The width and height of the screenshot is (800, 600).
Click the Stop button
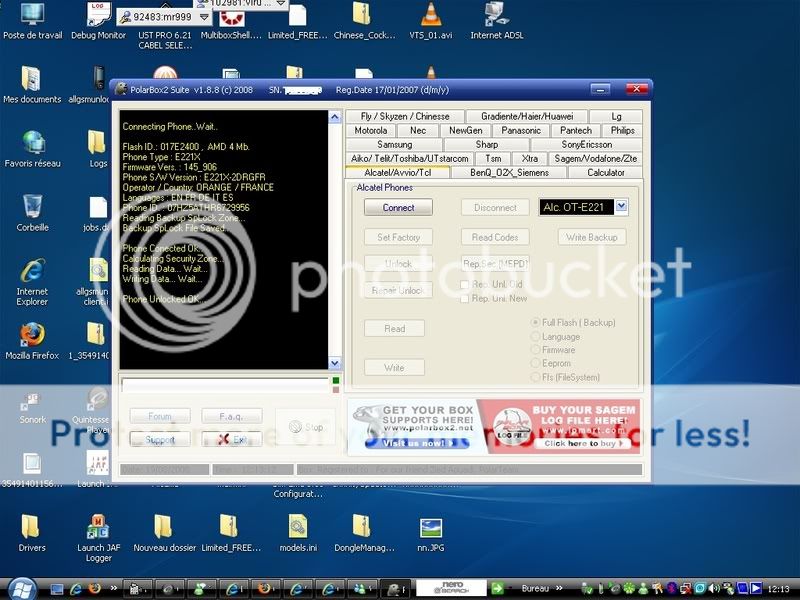305,427
